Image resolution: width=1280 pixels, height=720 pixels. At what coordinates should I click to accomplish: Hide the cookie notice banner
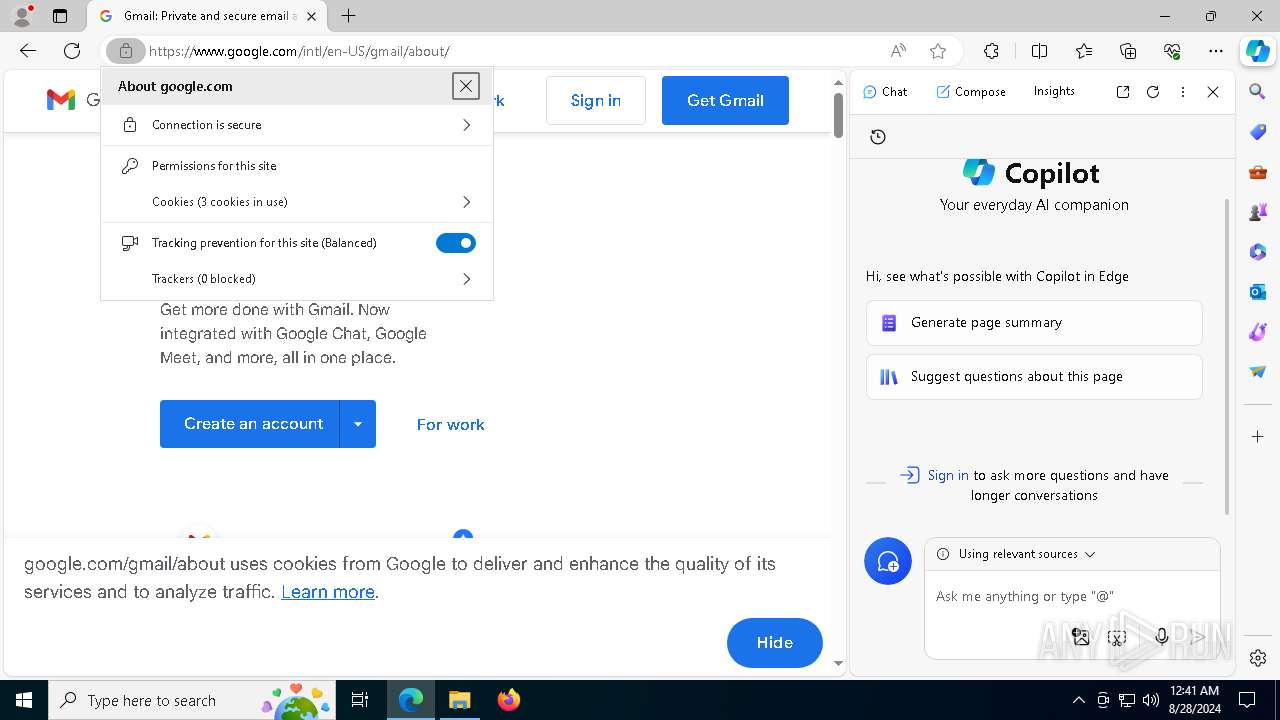click(775, 643)
